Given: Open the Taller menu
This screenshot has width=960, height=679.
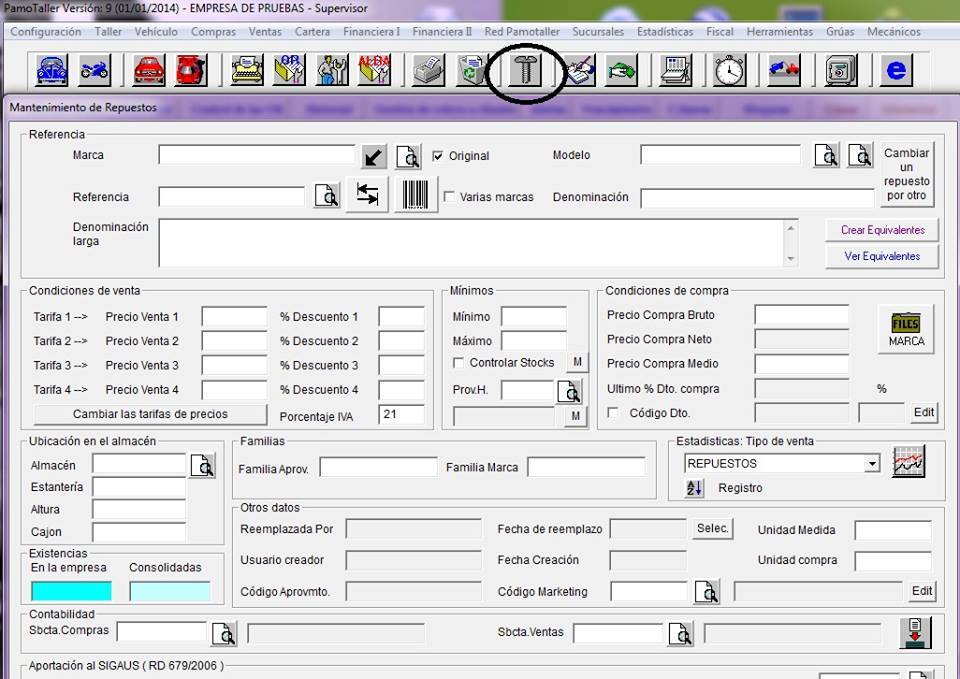Looking at the screenshot, I should click(x=108, y=32).
